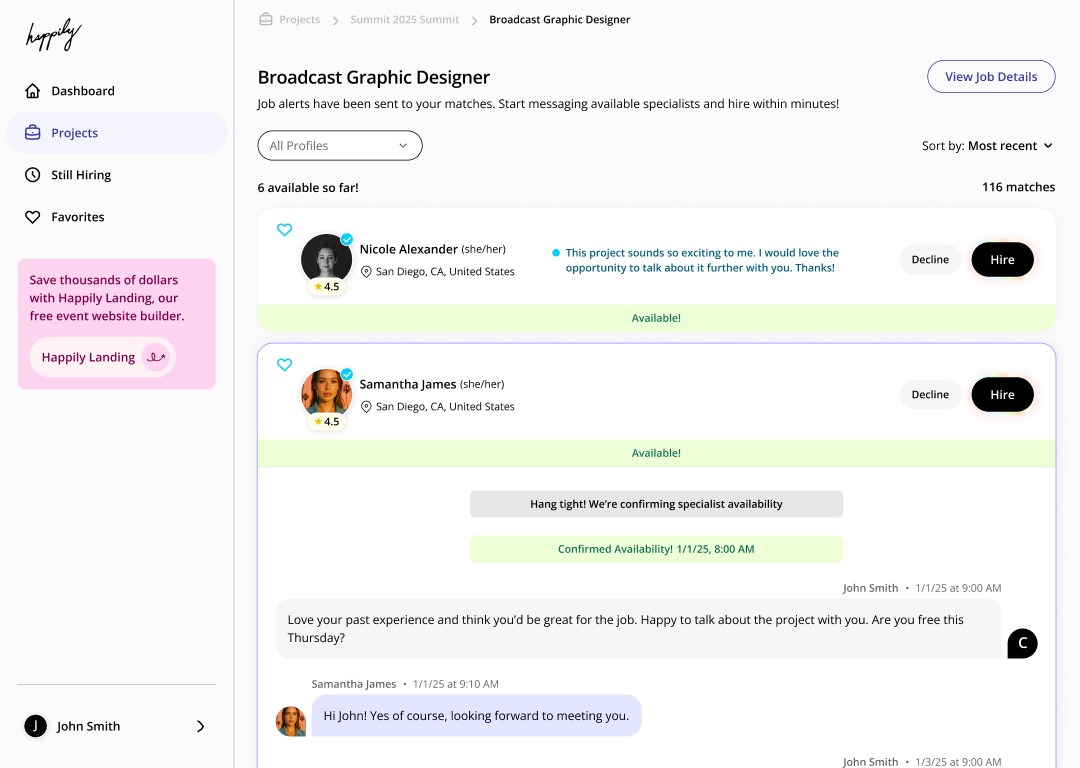This screenshot has height=768, width=1080.
Task: Click the Happily Landing arrow icon
Action: (x=155, y=357)
